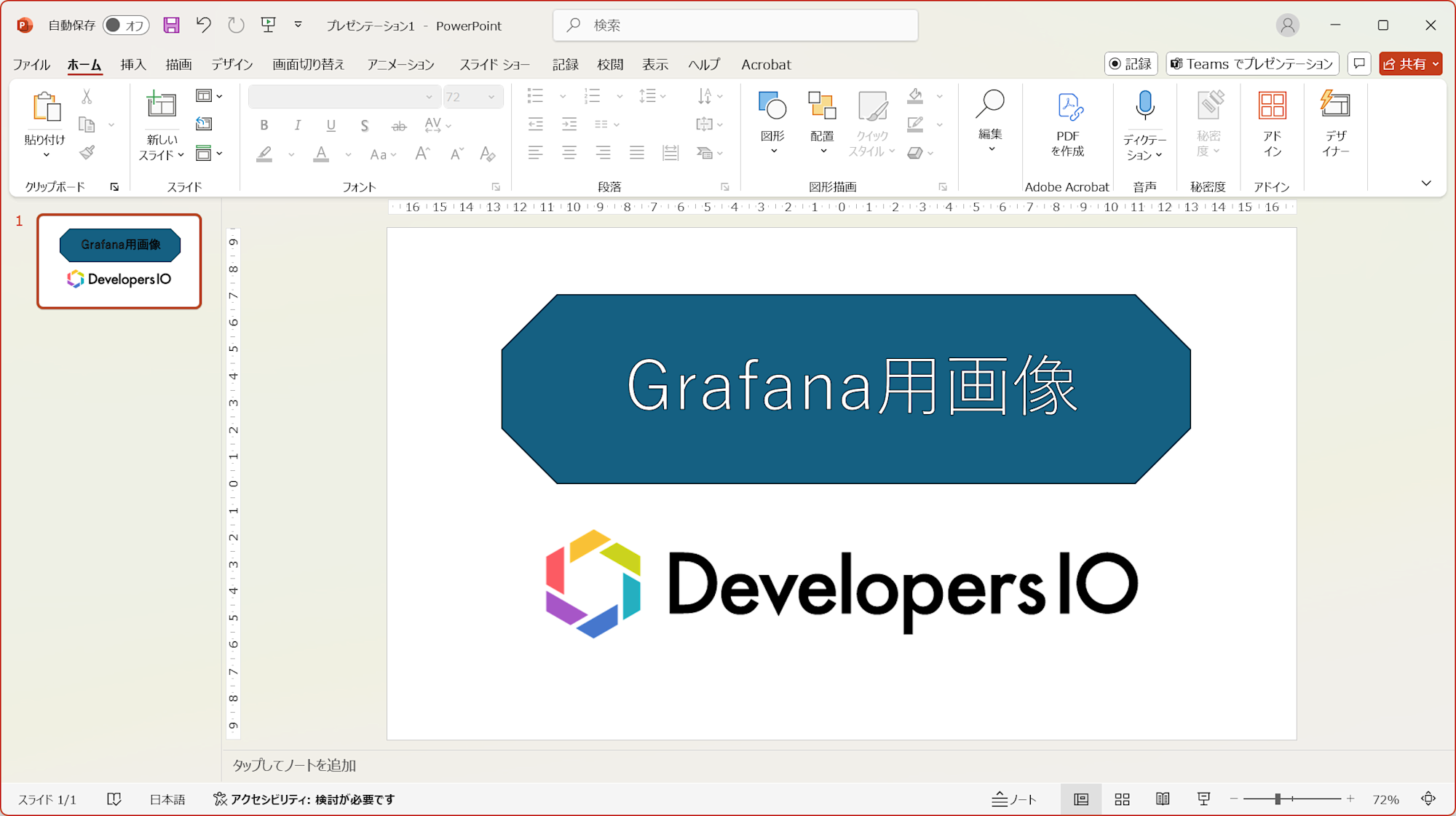Click the Redo icon
The height and width of the screenshot is (816, 1456).
[236, 25]
